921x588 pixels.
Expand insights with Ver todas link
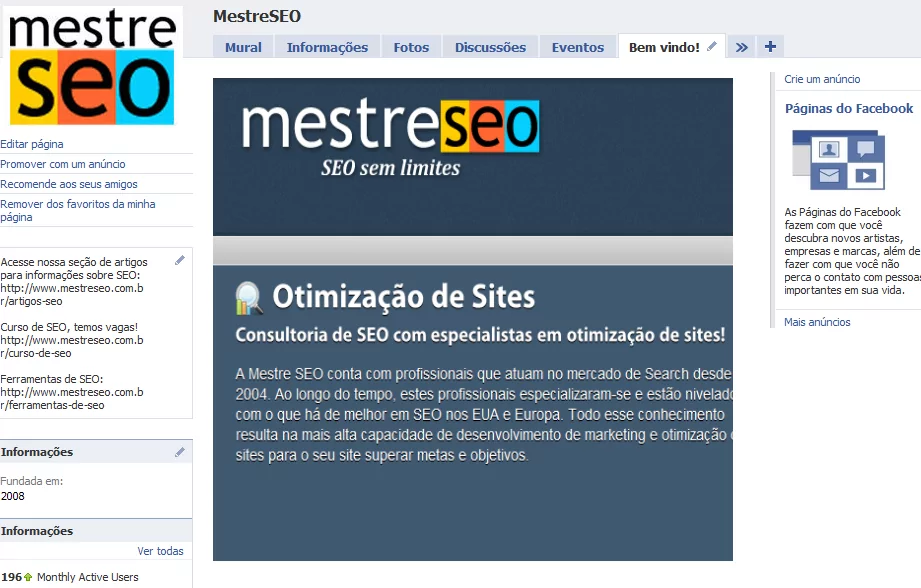coord(160,551)
